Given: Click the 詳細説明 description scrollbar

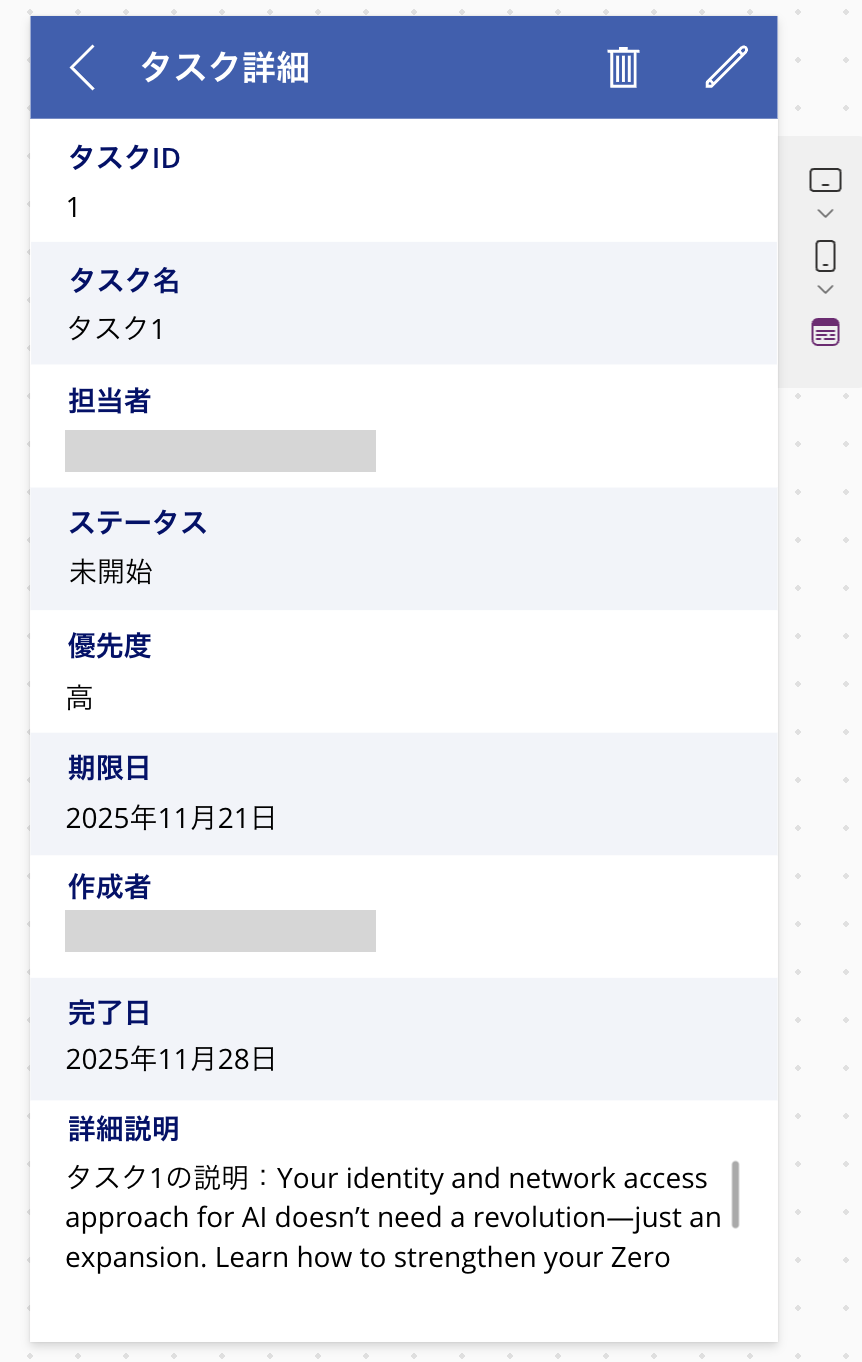Looking at the screenshot, I should [736, 1194].
